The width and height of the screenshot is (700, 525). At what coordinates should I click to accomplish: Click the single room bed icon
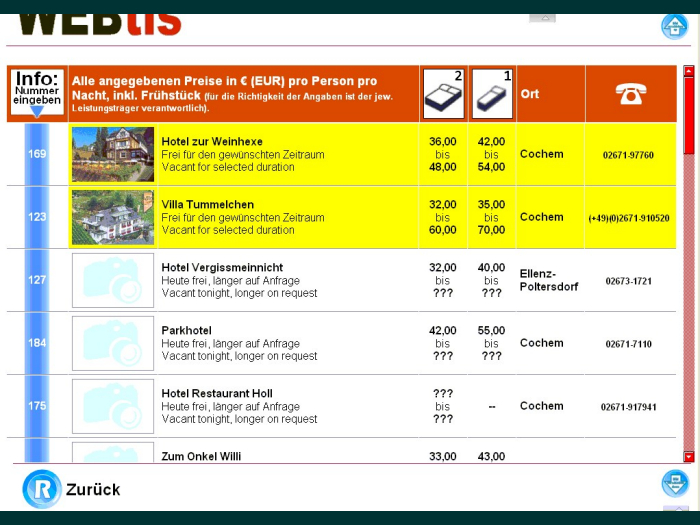coord(491,94)
